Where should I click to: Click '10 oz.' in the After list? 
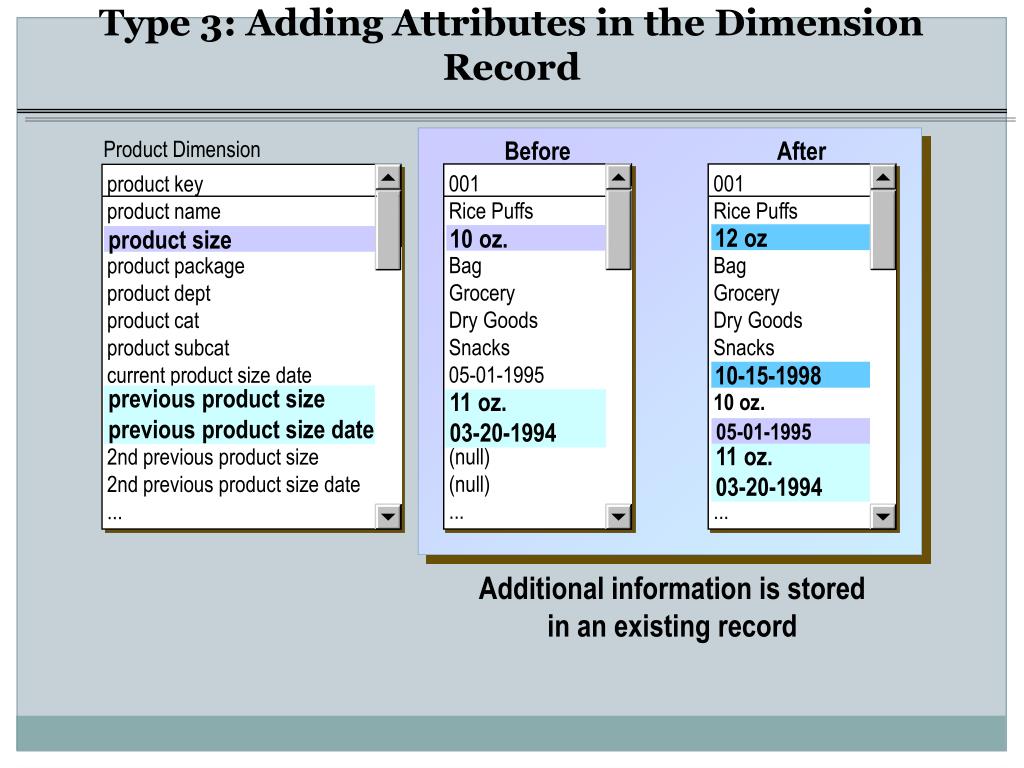[739, 403]
